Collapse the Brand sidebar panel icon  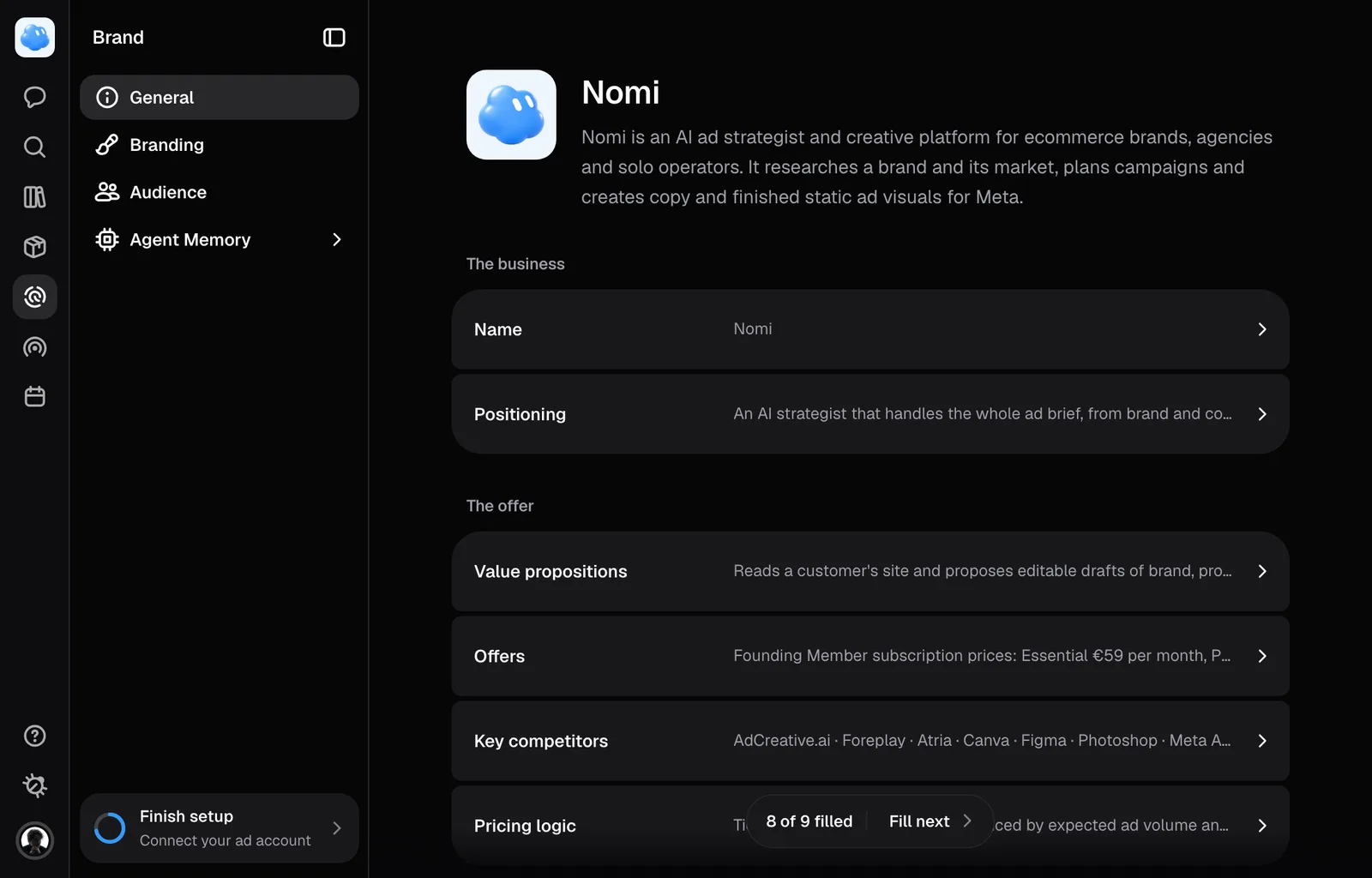click(x=334, y=38)
